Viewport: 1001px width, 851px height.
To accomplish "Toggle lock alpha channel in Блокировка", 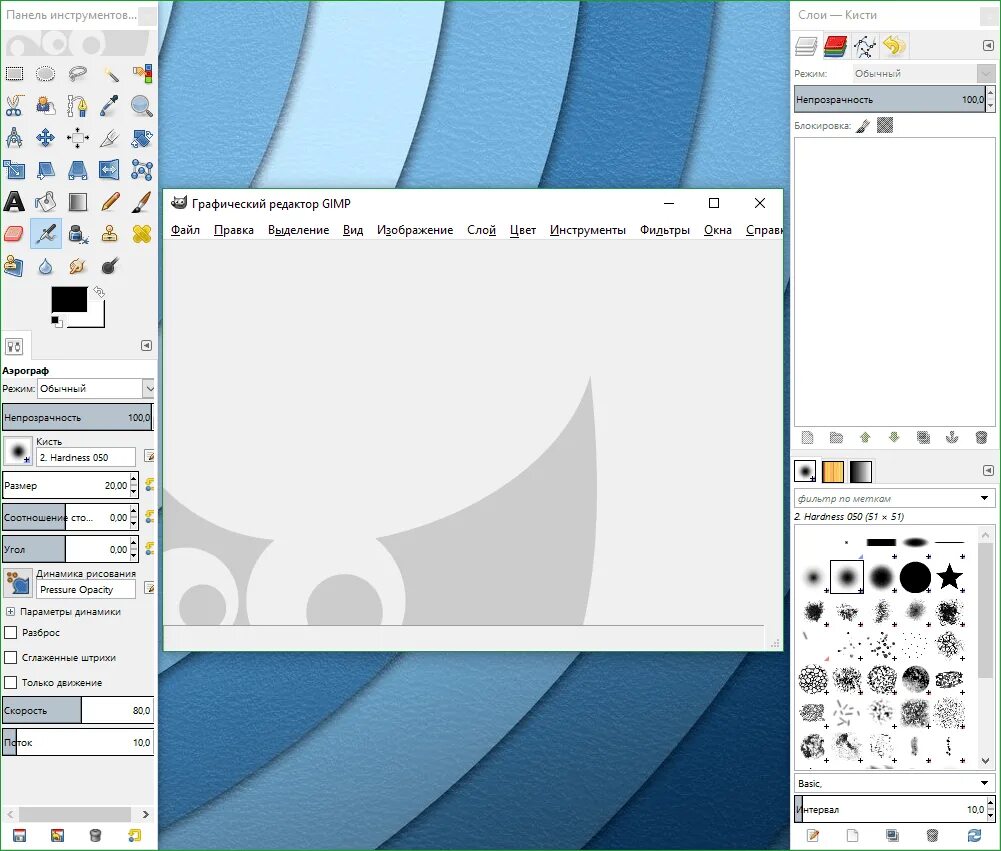I will click(x=885, y=125).
